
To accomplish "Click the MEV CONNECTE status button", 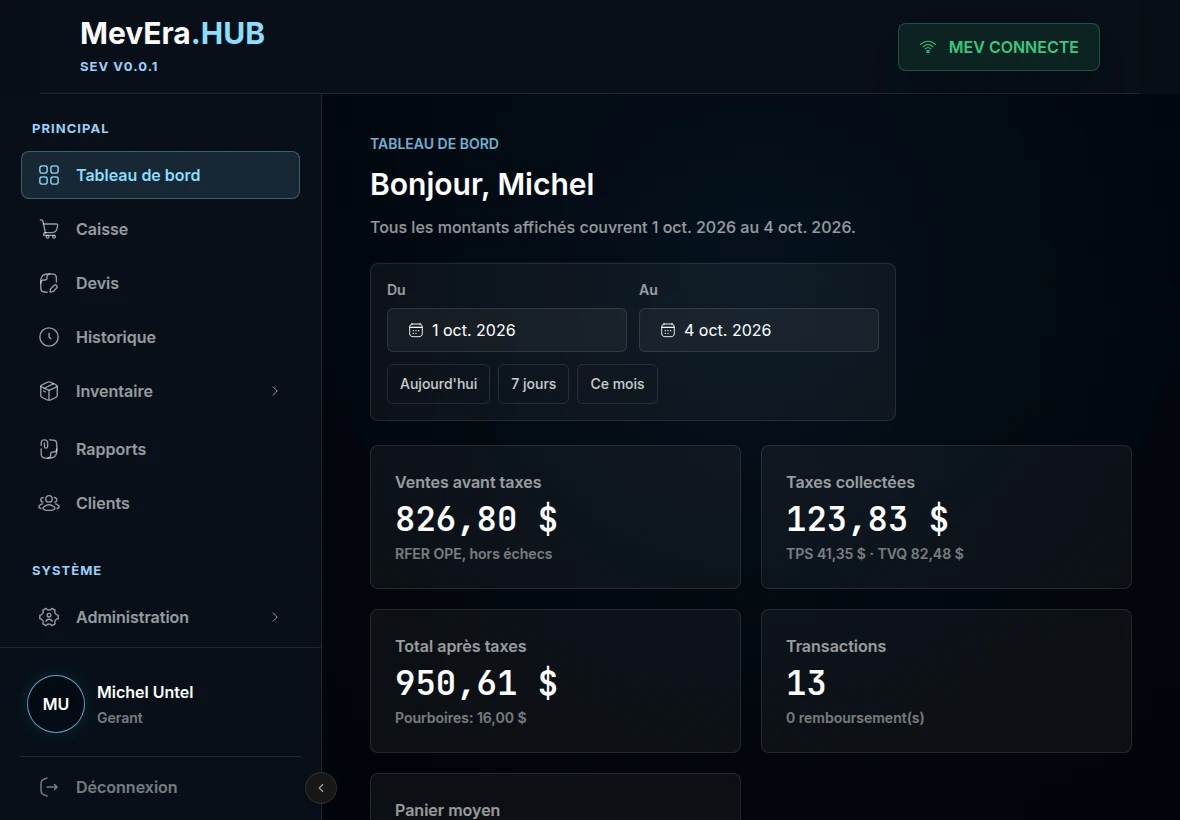I will pos(999,47).
